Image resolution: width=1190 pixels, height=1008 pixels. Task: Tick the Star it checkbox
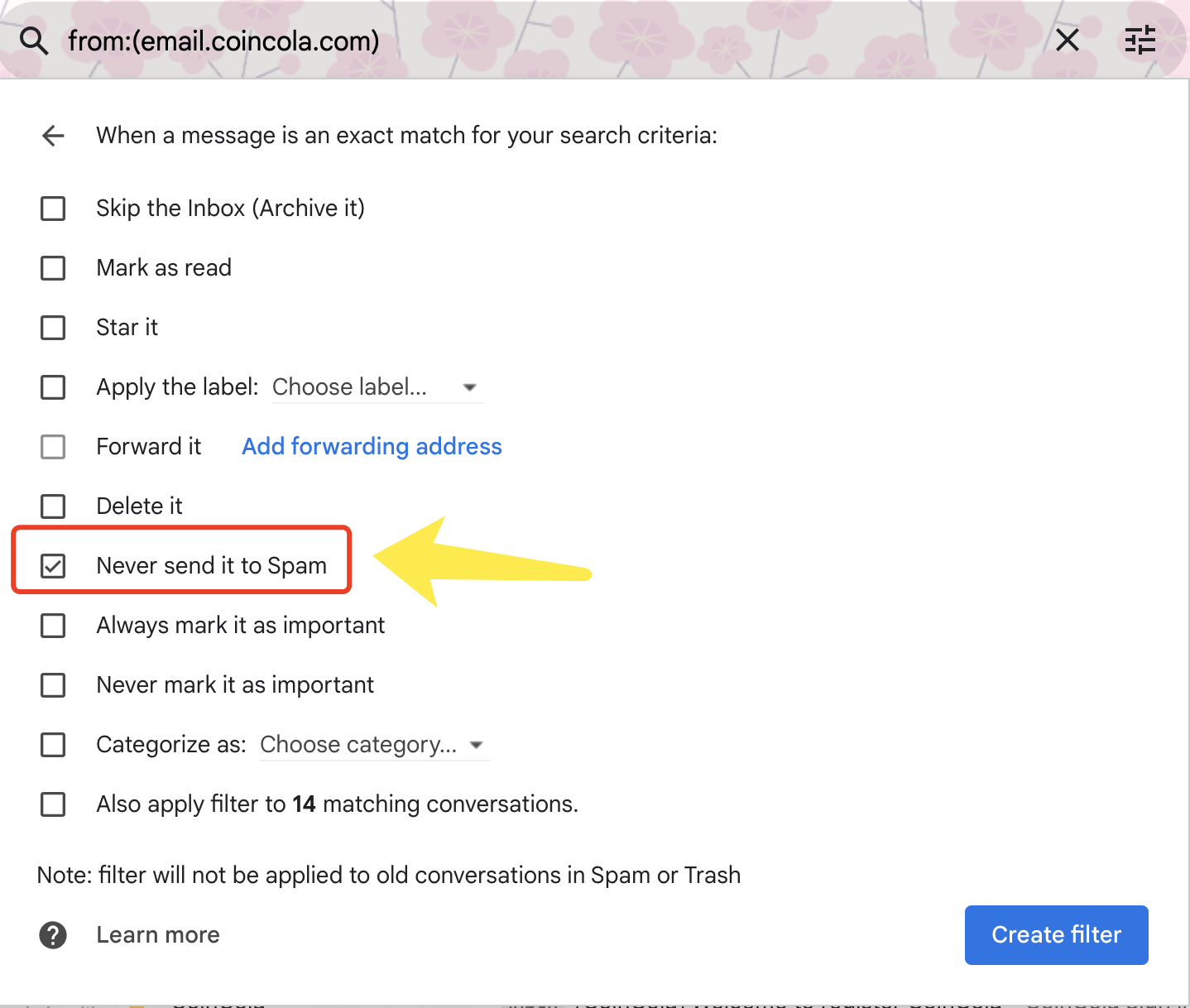[x=53, y=328]
